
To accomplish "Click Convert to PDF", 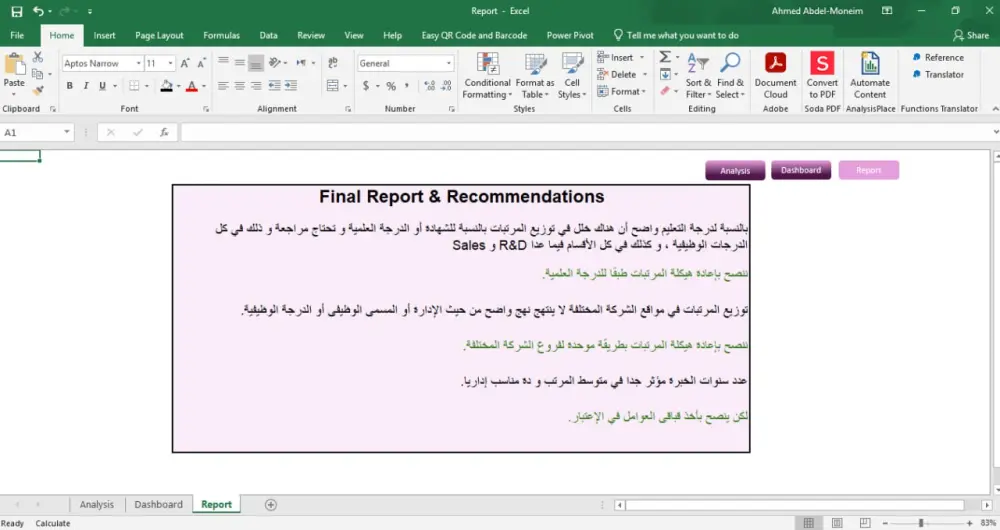I will click(x=822, y=76).
